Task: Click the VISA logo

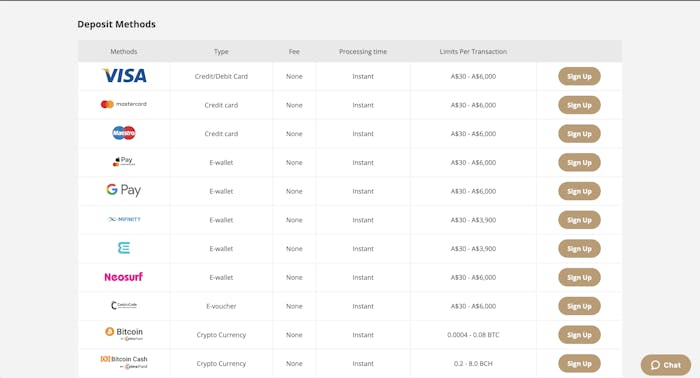Action: pos(124,76)
